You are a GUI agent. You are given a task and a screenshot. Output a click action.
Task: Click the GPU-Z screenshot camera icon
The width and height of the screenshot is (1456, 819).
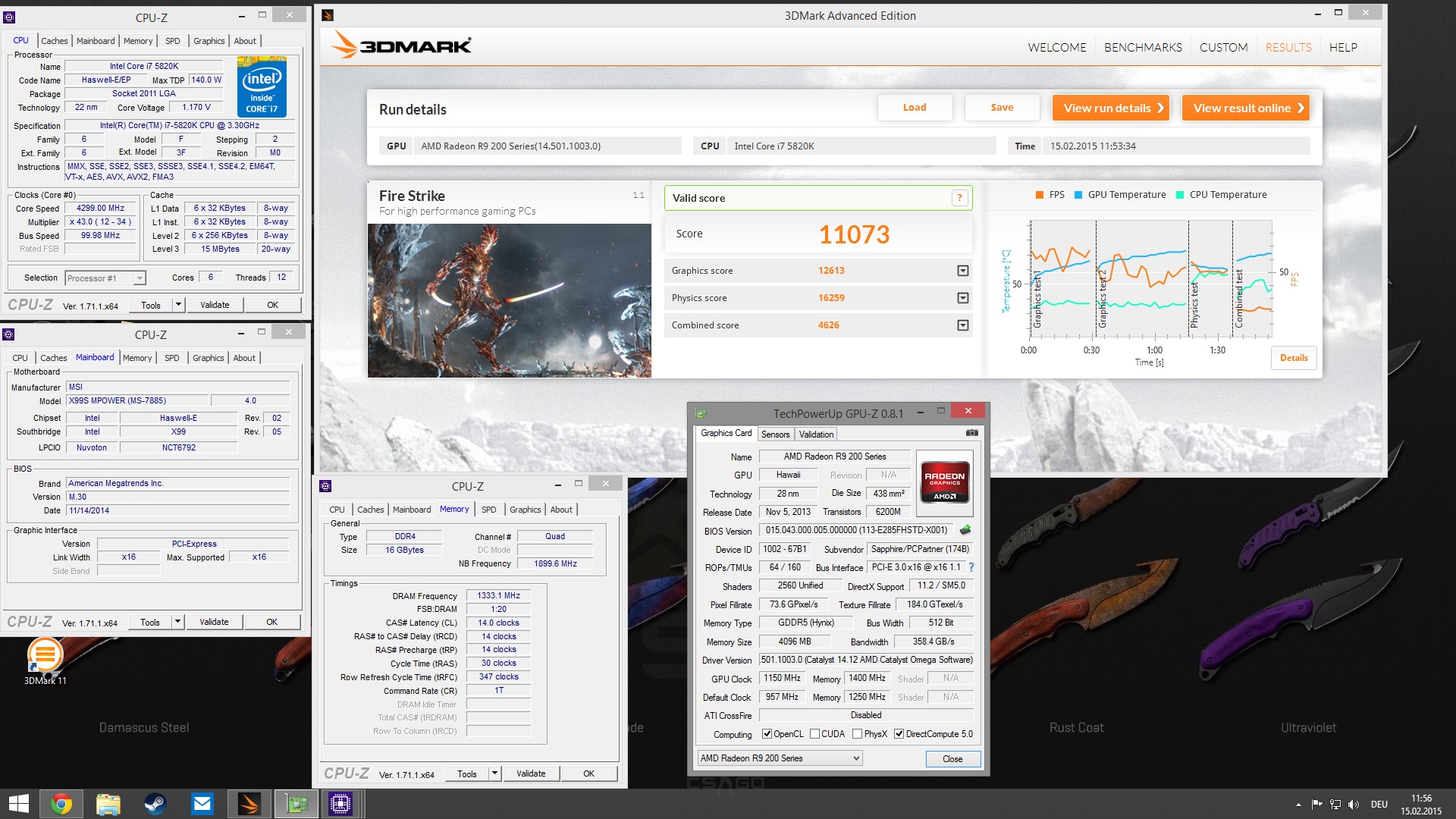[971, 433]
